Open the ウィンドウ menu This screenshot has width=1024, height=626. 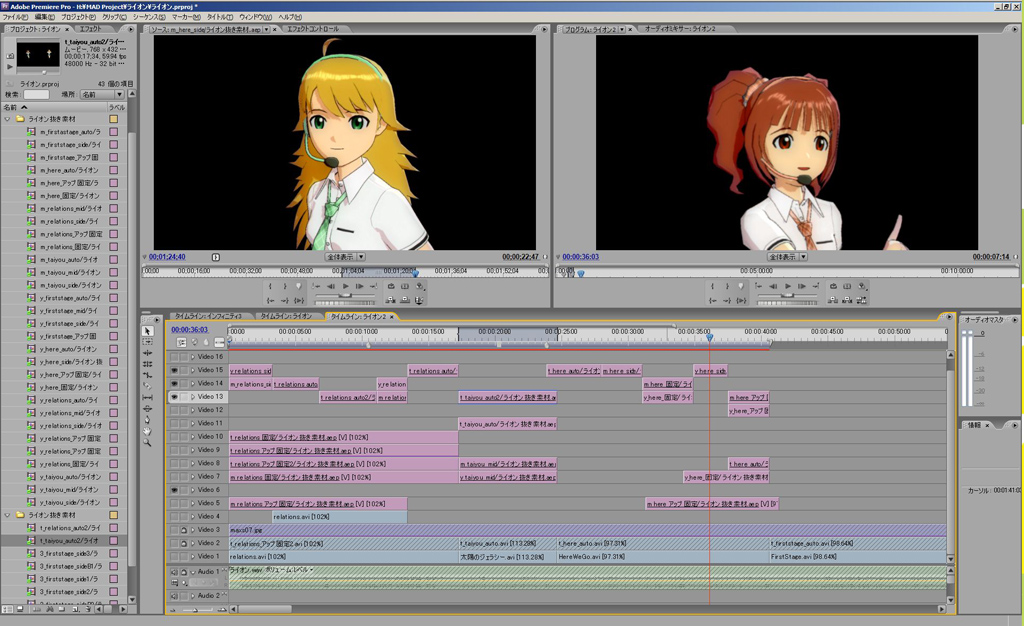(255, 17)
